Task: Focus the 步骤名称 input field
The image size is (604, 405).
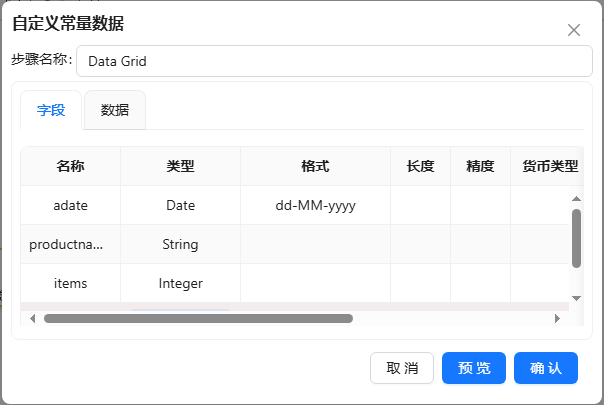Action: pos(334,60)
